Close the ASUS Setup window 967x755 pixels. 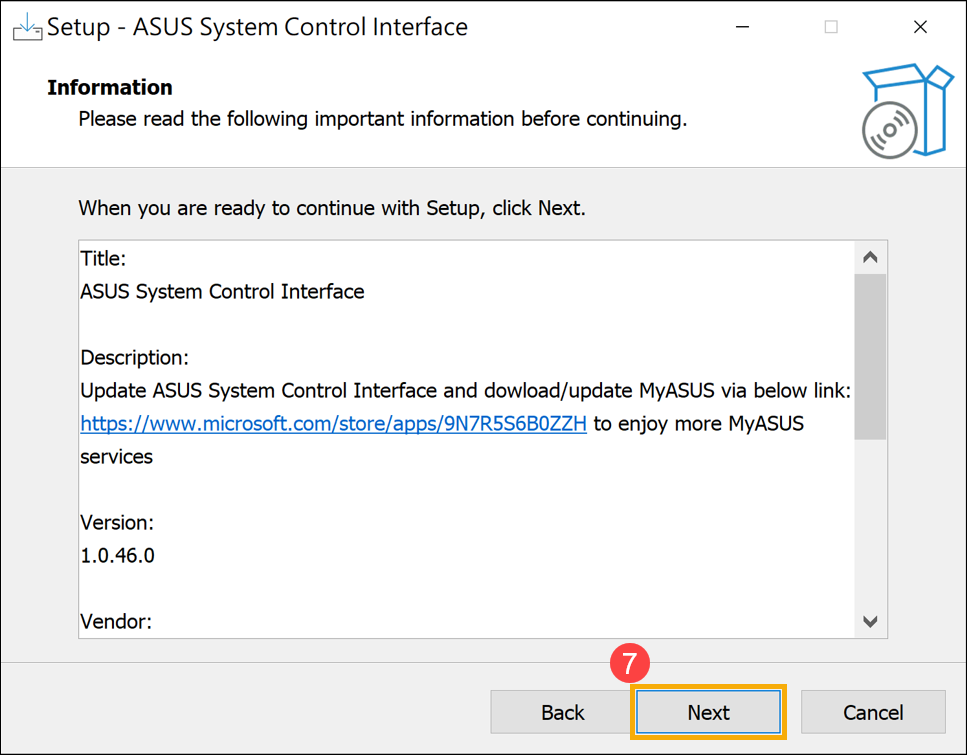pos(920,27)
